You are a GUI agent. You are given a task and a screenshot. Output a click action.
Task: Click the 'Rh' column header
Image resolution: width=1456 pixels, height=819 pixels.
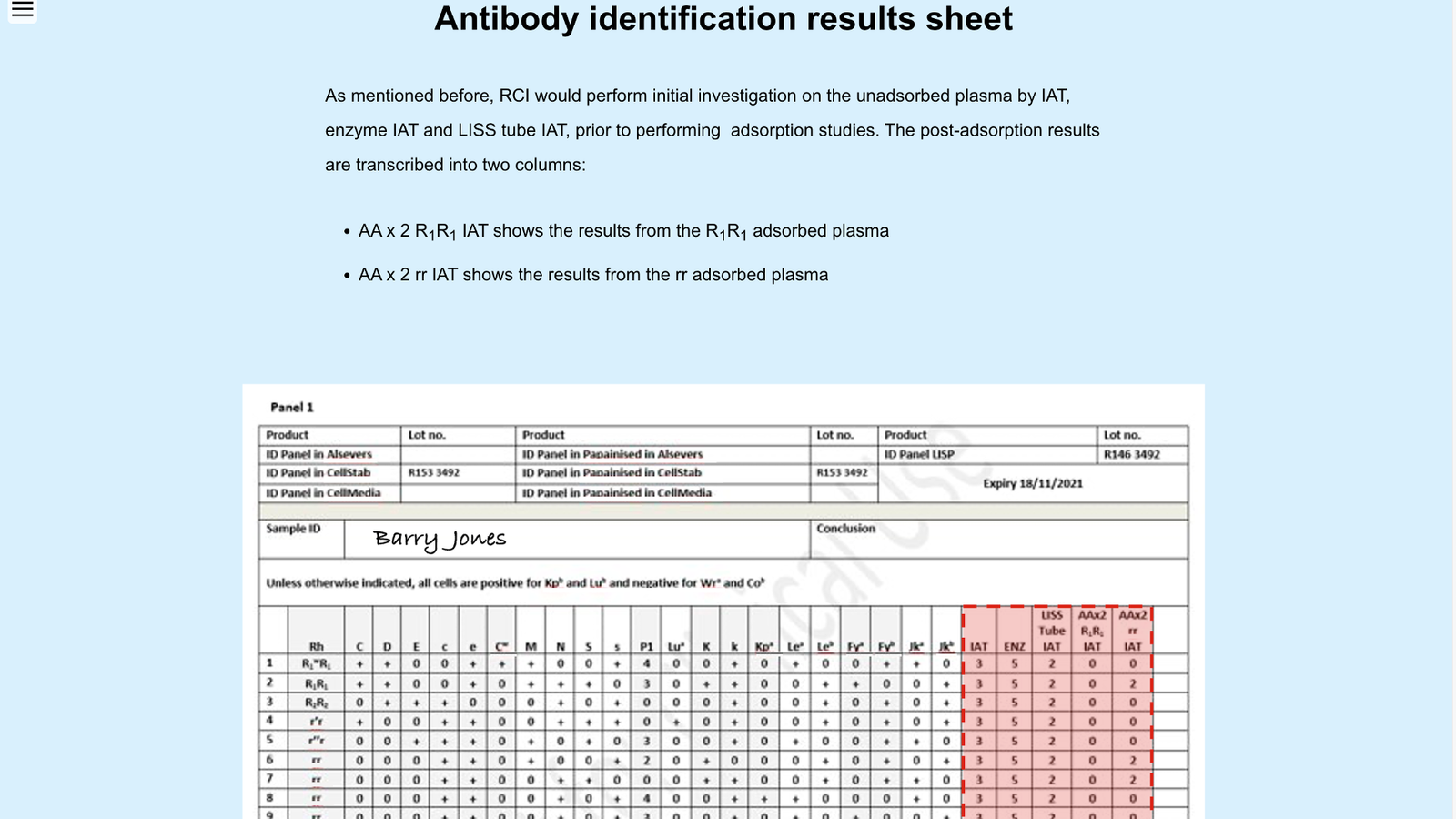316,646
